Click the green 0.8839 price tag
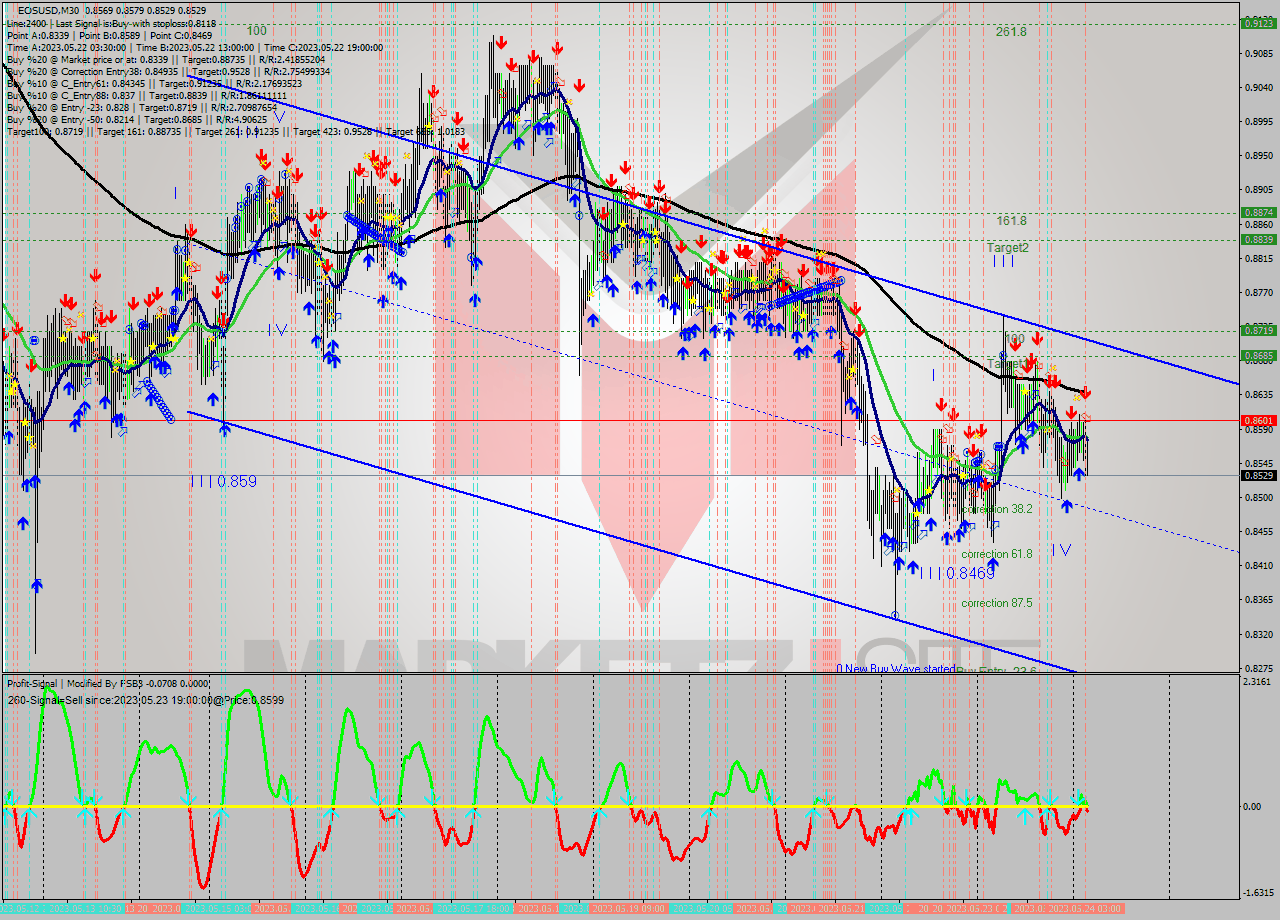This screenshot has width=1280, height=920. (1257, 239)
